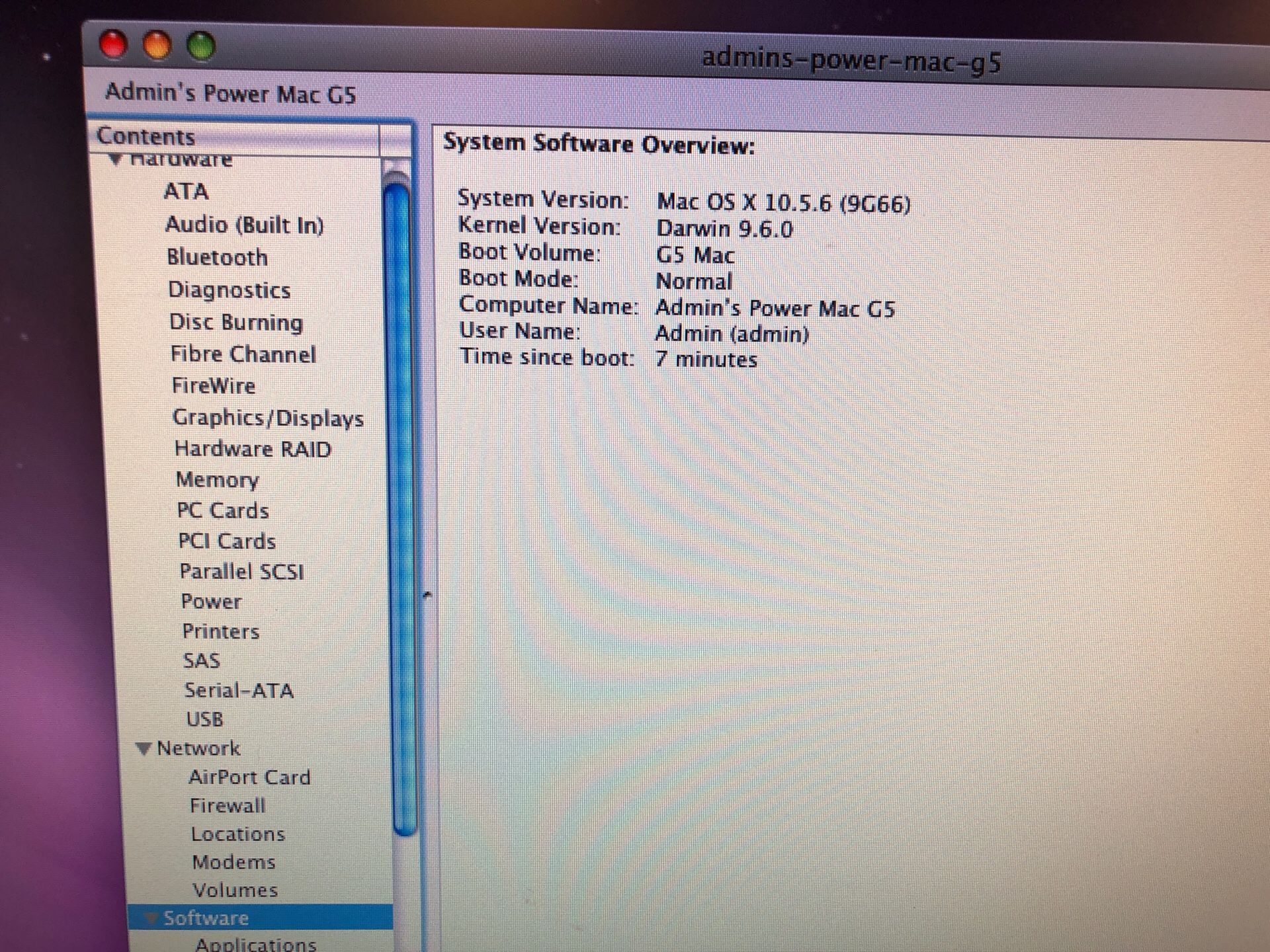
Task: Select Diagnostics in the sidebar
Action: [x=229, y=290]
